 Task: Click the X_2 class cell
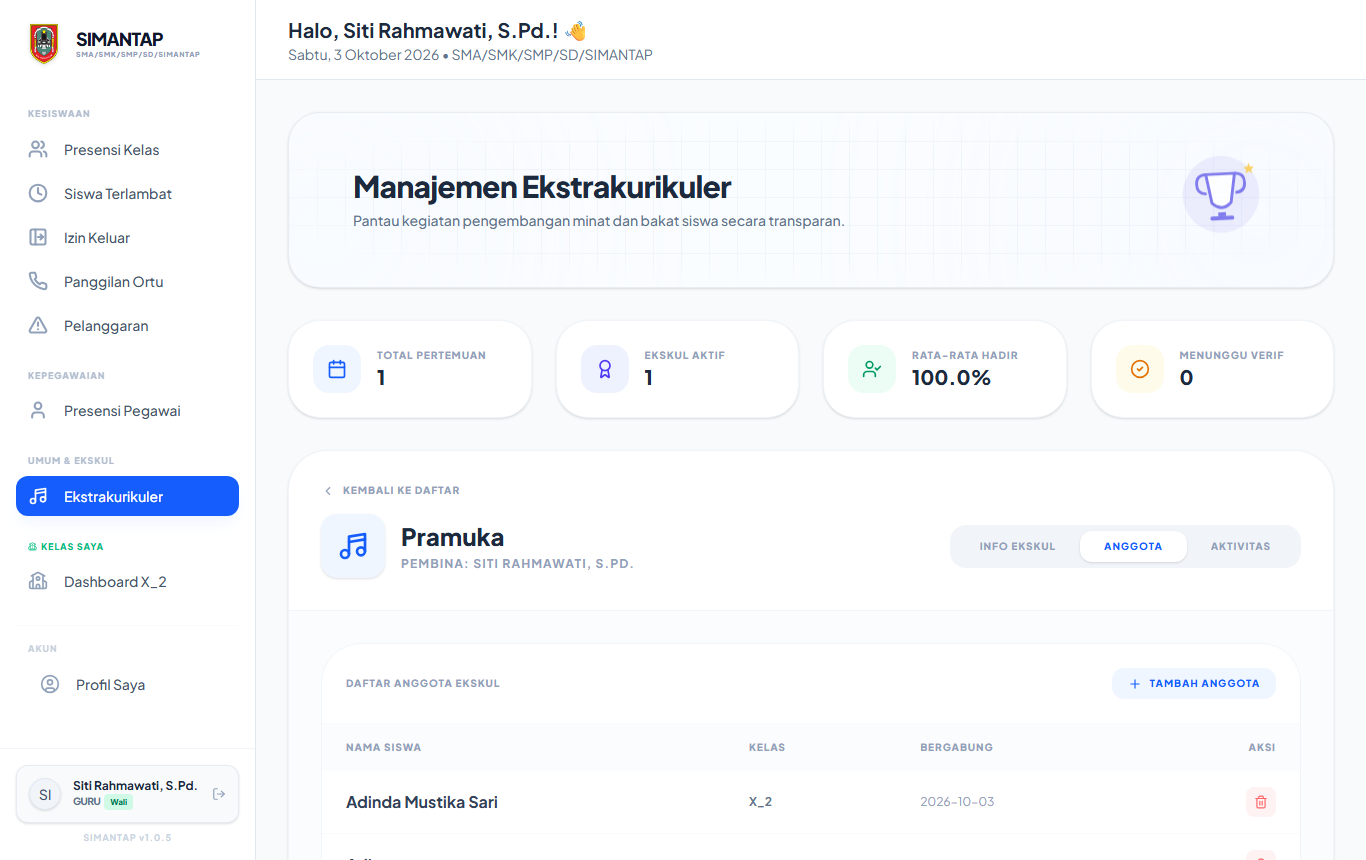click(x=760, y=802)
